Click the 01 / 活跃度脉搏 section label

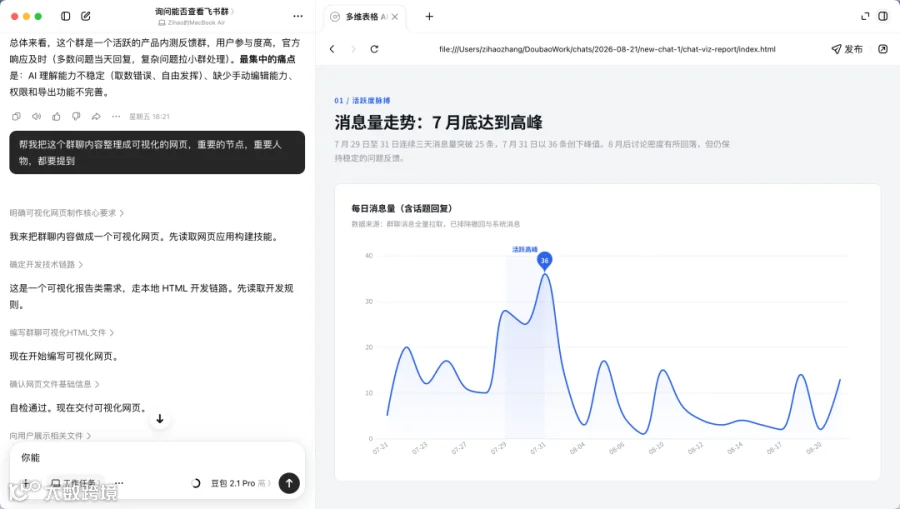pyautogui.click(x=362, y=100)
